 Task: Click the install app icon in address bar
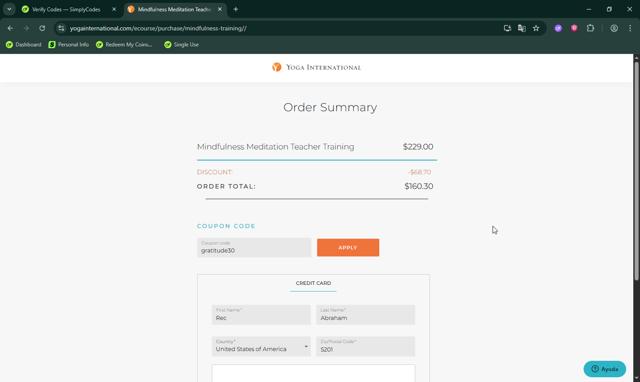pos(507,28)
